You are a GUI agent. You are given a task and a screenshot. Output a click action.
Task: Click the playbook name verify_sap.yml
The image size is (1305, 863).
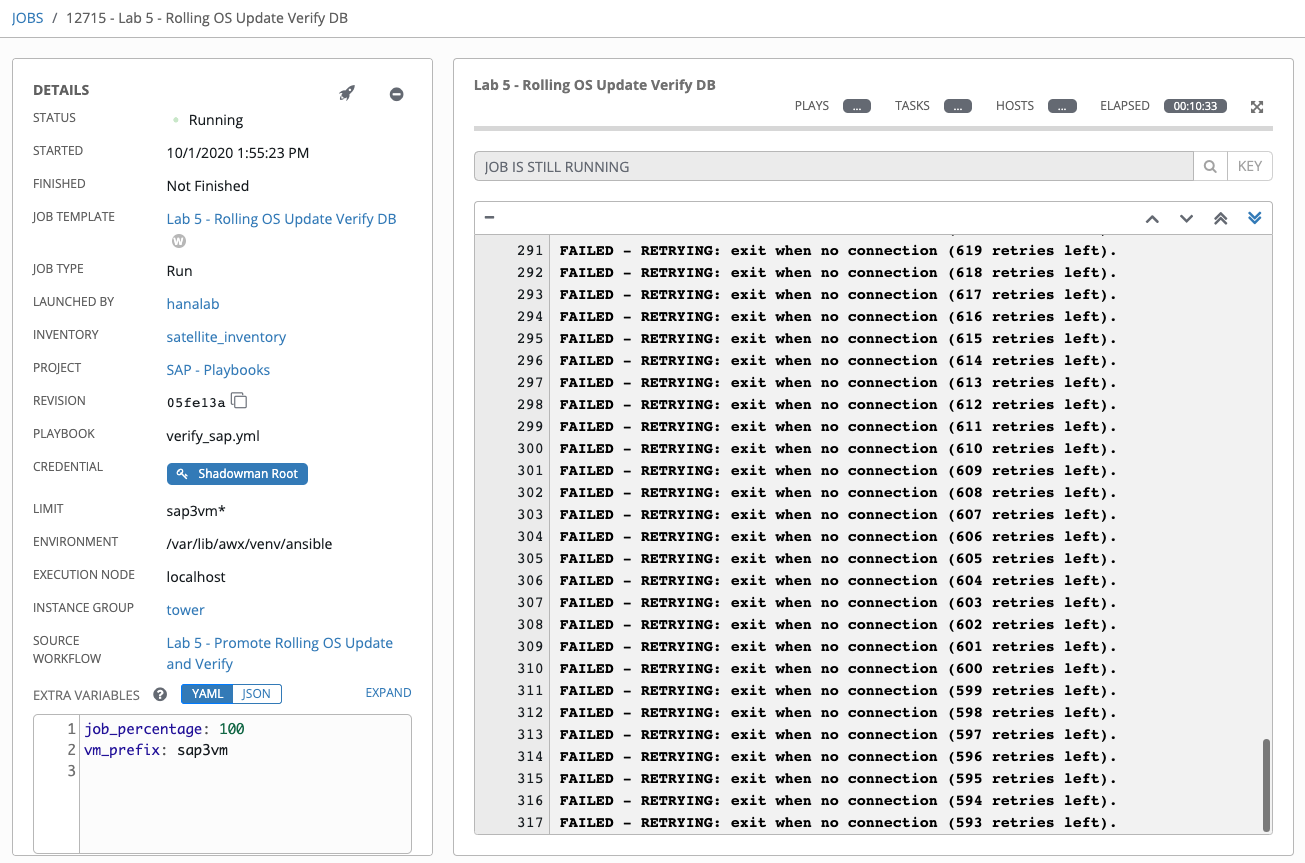213,436
